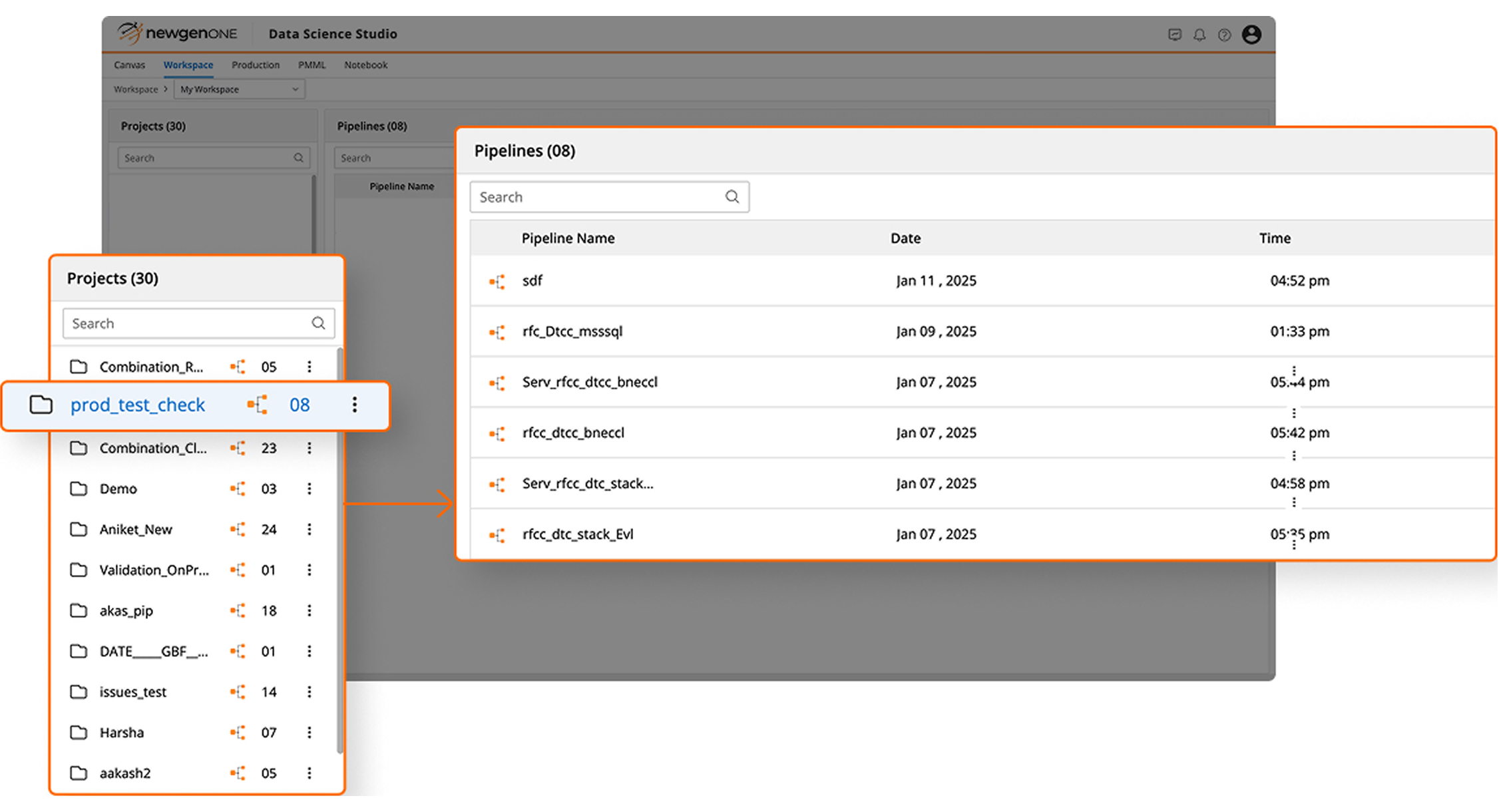The image size is (1499, 812).
Task: Click the notification bell icon
Action: 1199,35
